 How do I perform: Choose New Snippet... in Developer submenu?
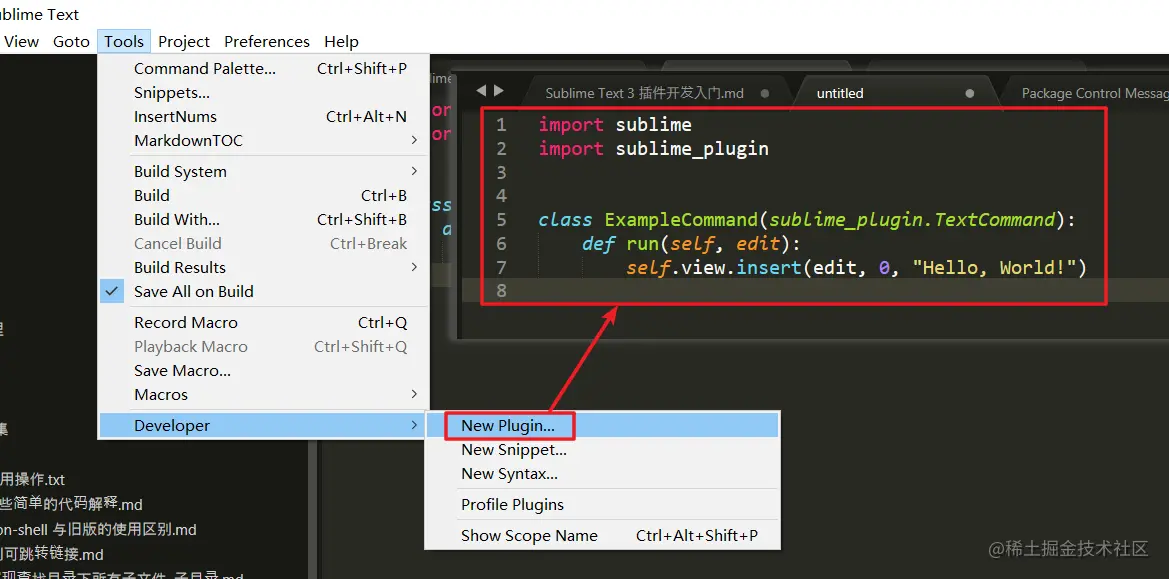(602, 449)
